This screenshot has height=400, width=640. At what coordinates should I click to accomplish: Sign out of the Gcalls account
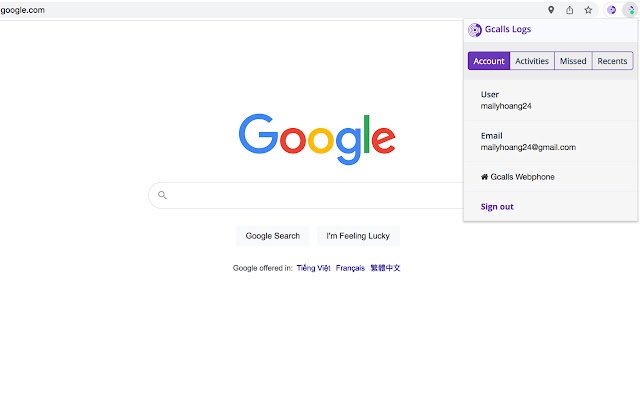coord(497,207)
